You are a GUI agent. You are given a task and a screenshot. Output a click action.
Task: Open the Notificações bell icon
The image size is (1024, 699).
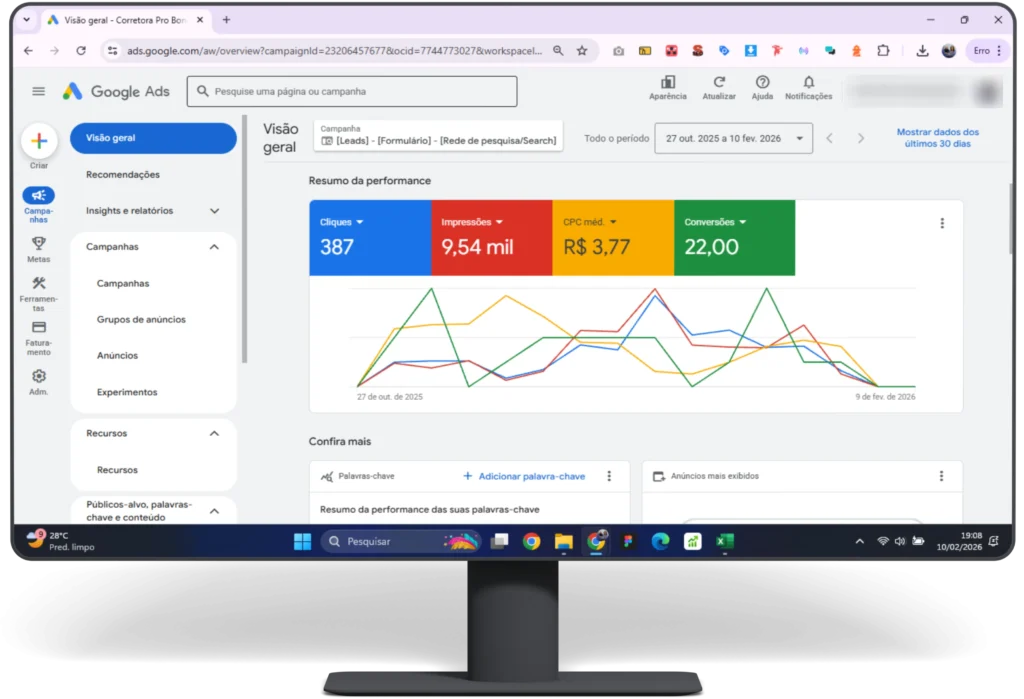tap(808, 83)
